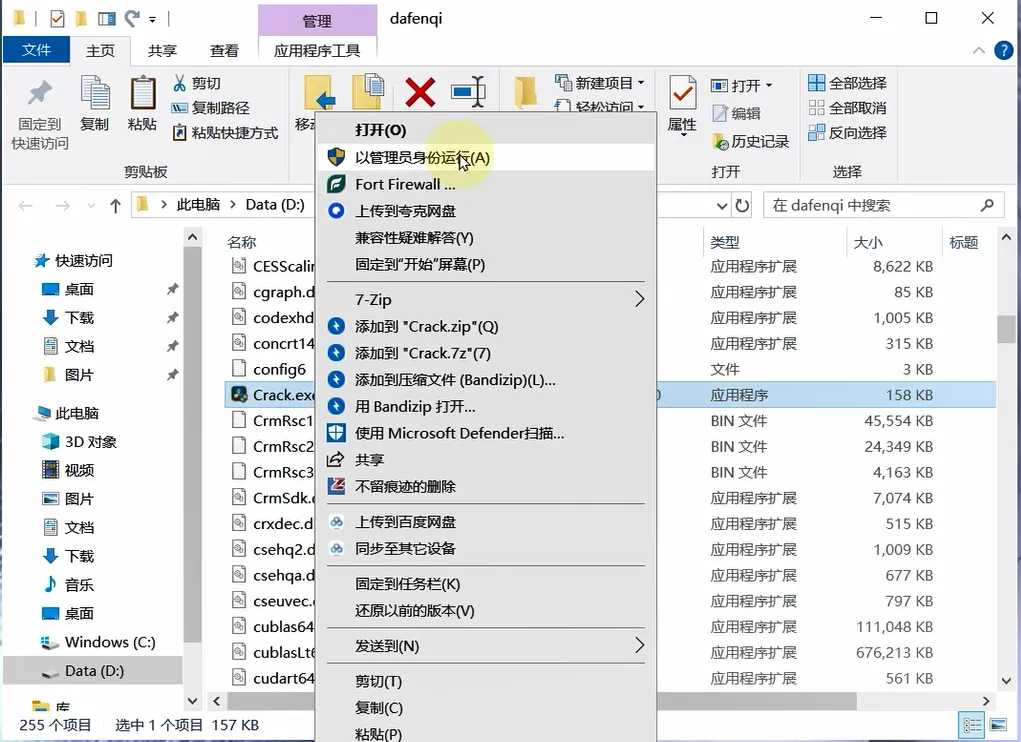
Task: Click the Paste shortcut icon
Action: click(x=180, y=133)
